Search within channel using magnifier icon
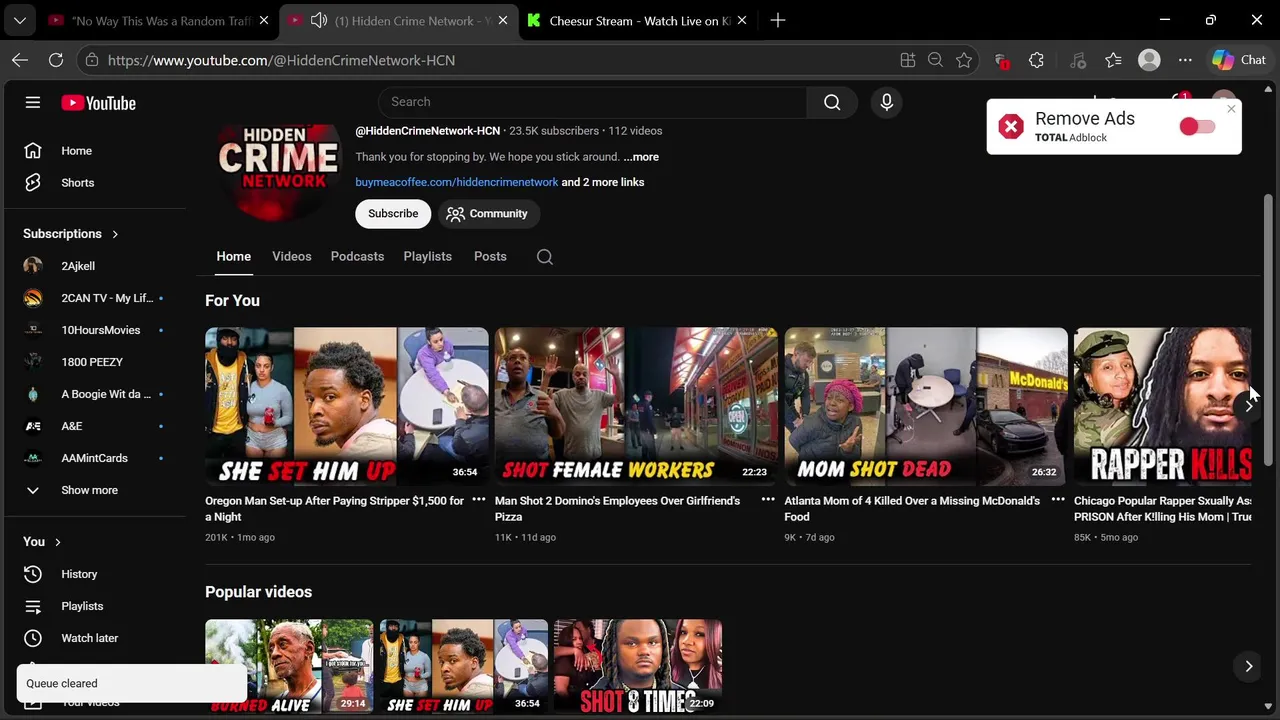The image size is (1280, 720). click(x=545, y=257)
